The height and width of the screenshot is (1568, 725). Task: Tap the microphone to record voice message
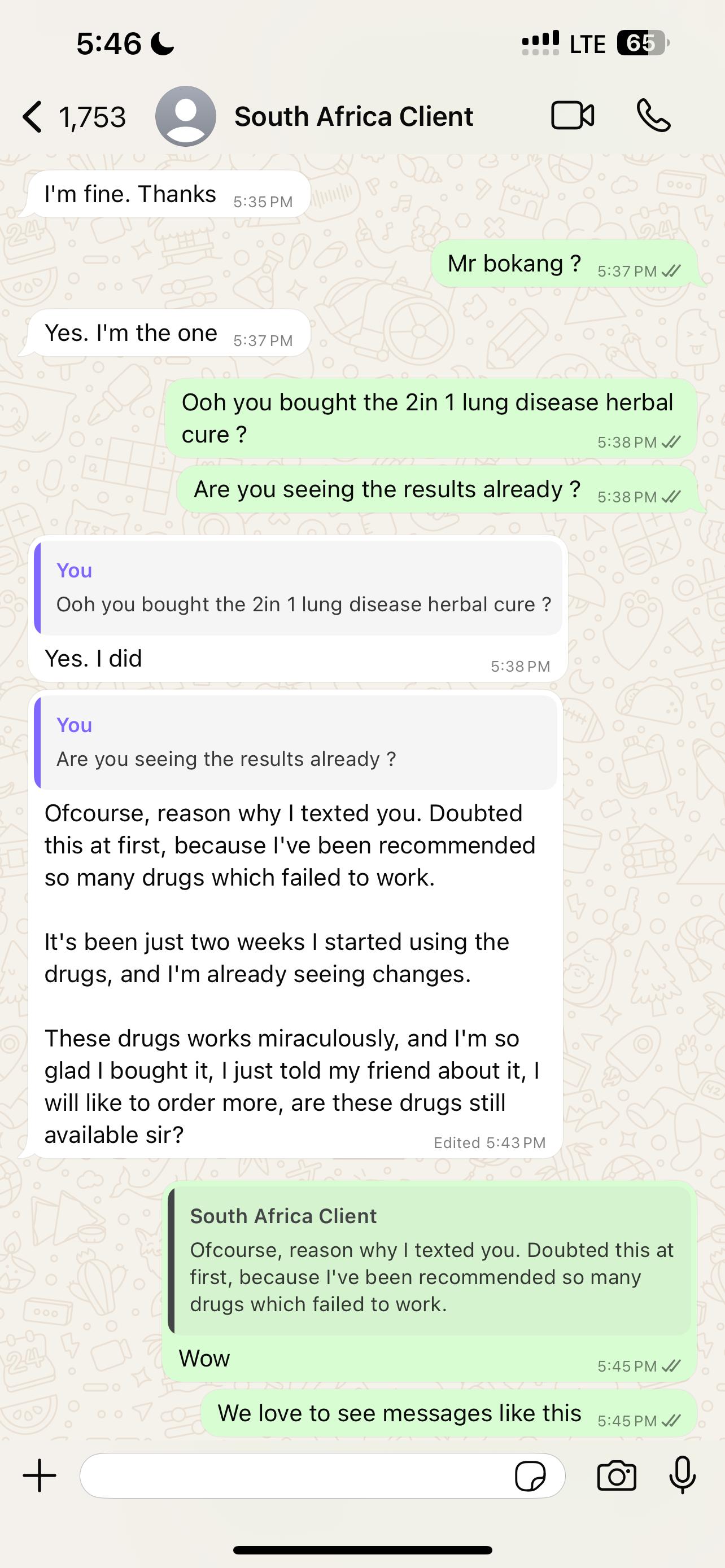click(683, 1475)
